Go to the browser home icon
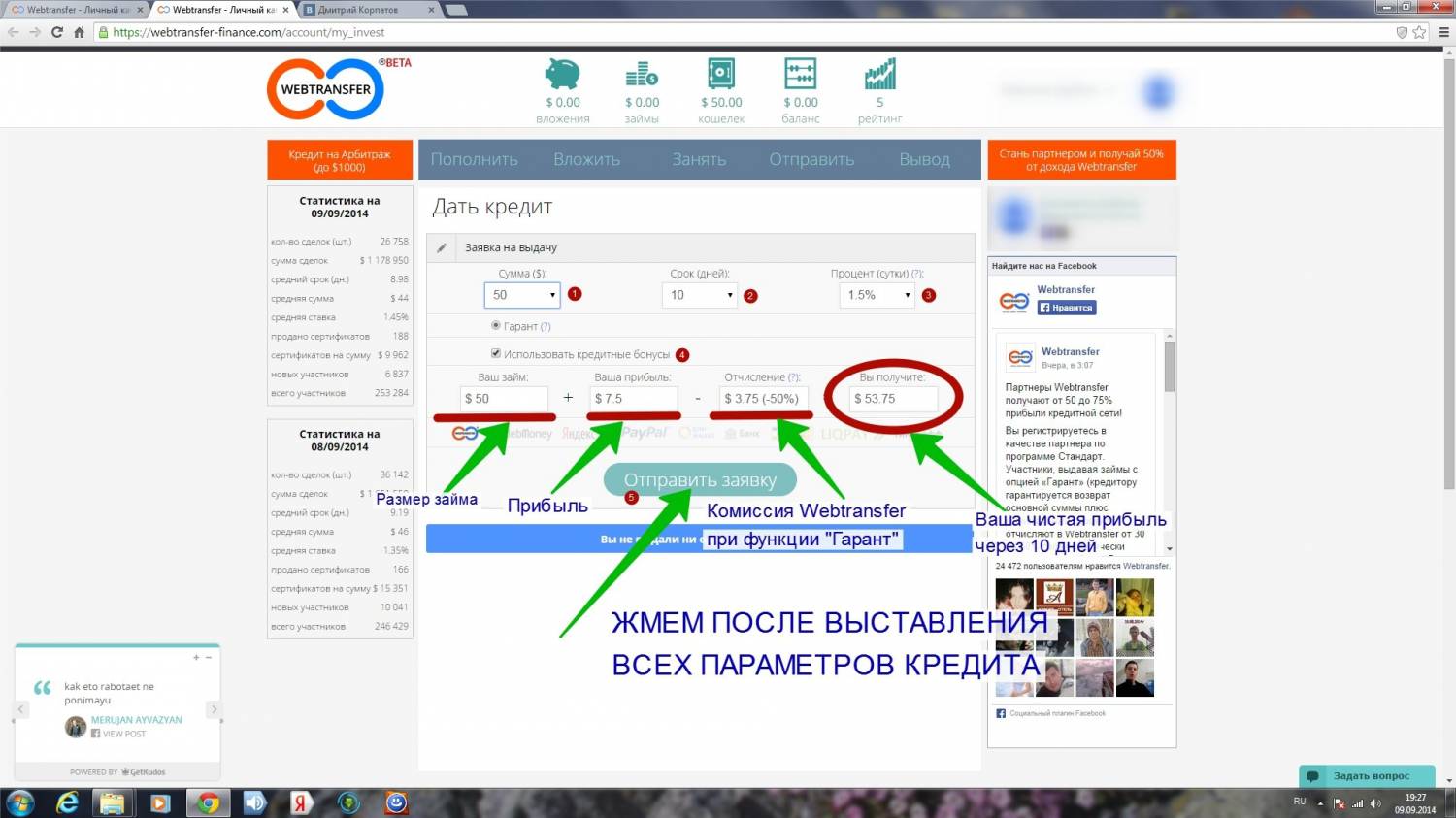 click(x=79, y=32)
